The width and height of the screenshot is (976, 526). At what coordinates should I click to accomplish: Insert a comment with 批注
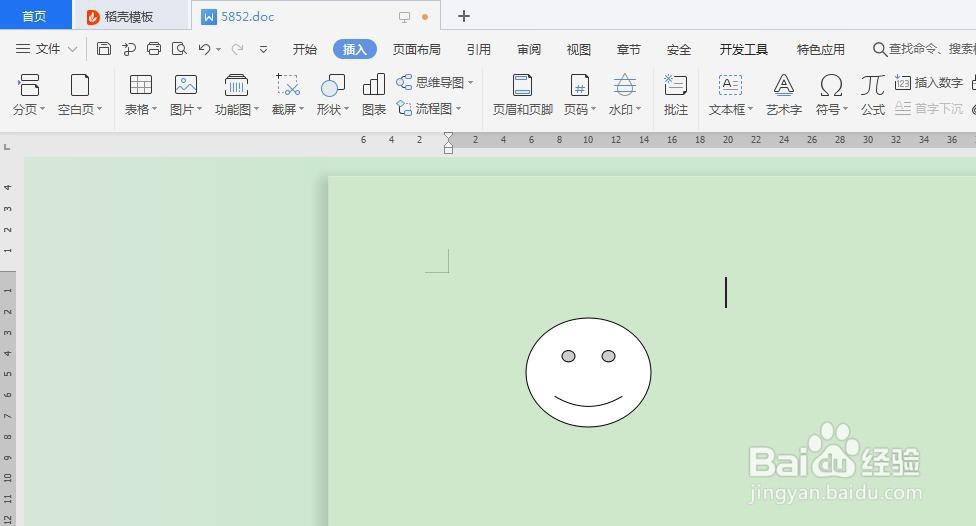675,94
